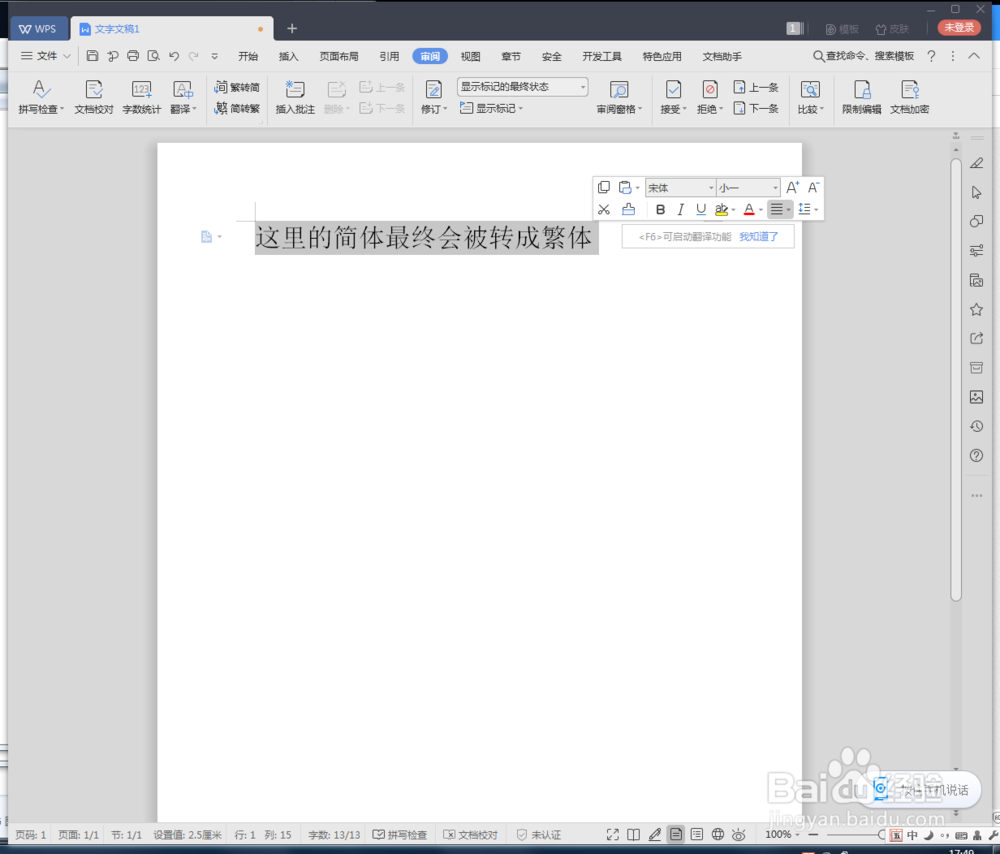This screenshot has width=1000, height=854.
Task: Convert simplified to traditional (简转繁)
Action: [237, 108]
